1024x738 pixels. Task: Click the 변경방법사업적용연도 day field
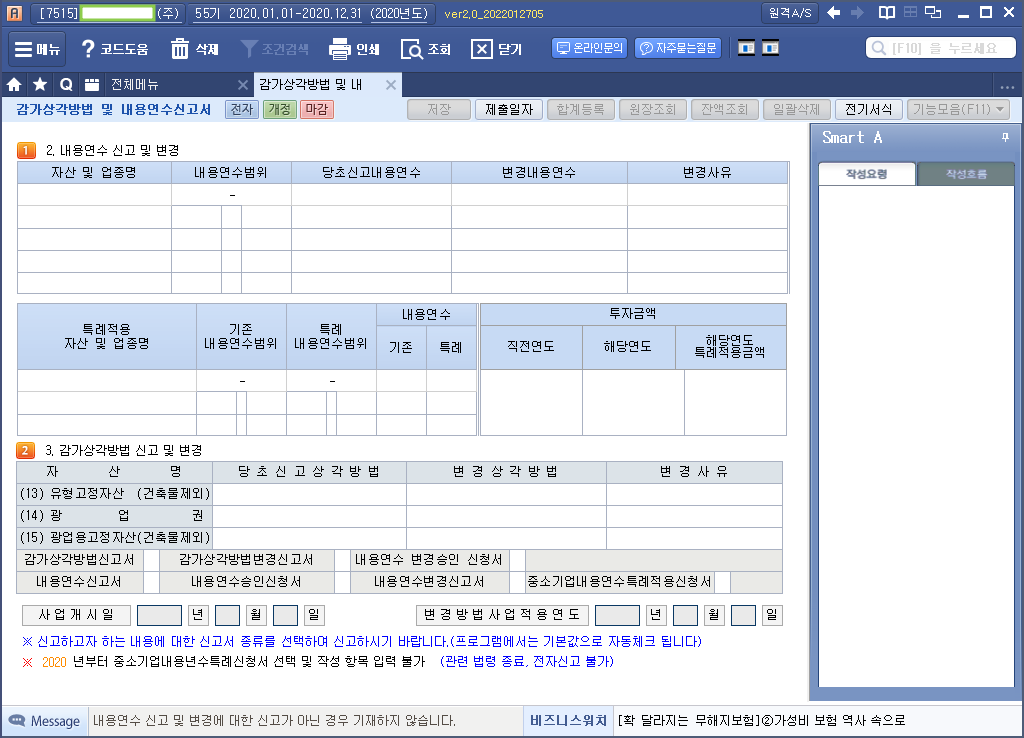743,615
